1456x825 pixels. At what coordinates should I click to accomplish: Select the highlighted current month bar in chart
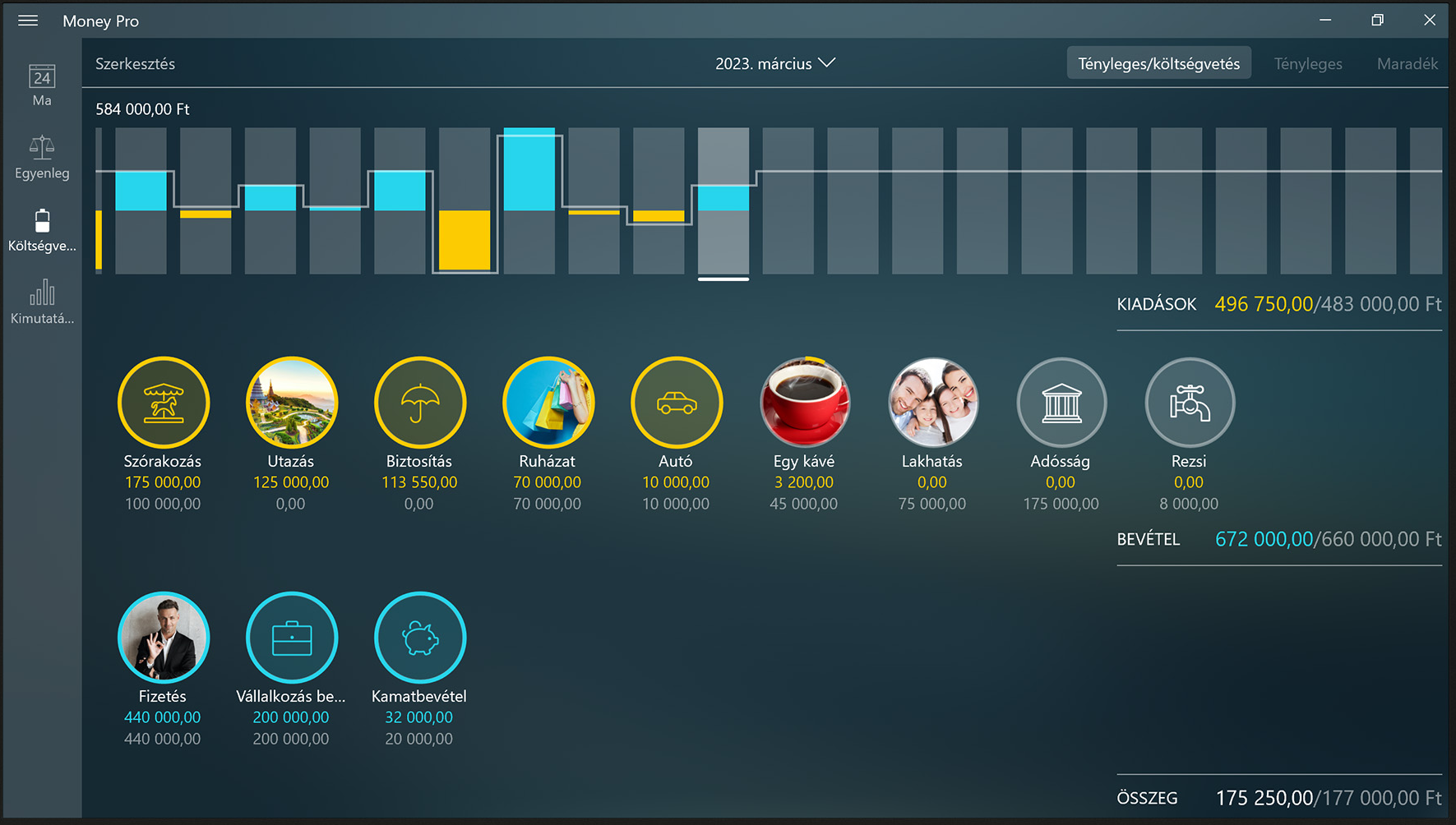click(x=723, y=201)
